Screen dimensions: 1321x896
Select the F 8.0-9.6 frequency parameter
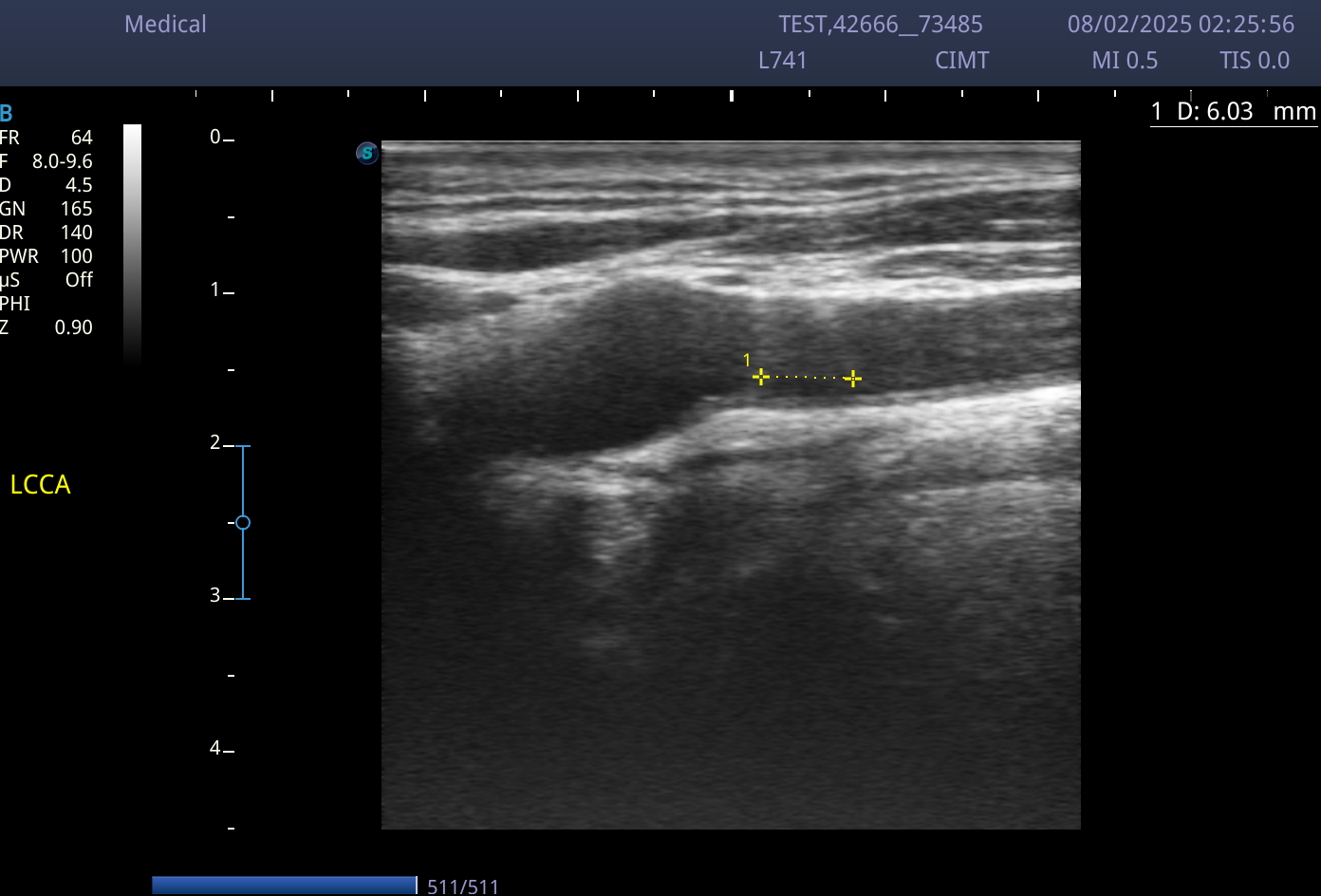click(x=47, y=161)
